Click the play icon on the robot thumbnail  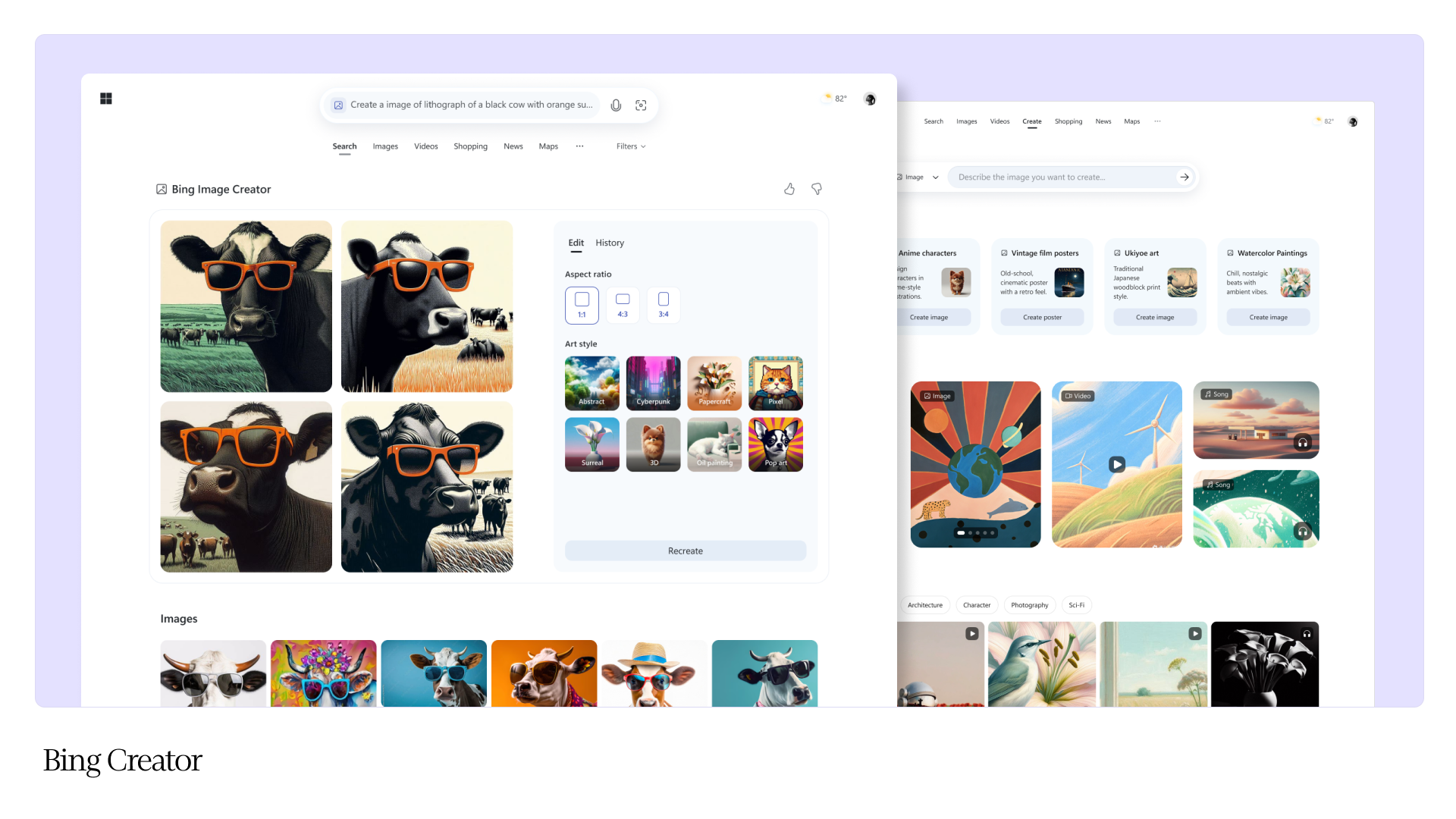(x=971, y=634)
